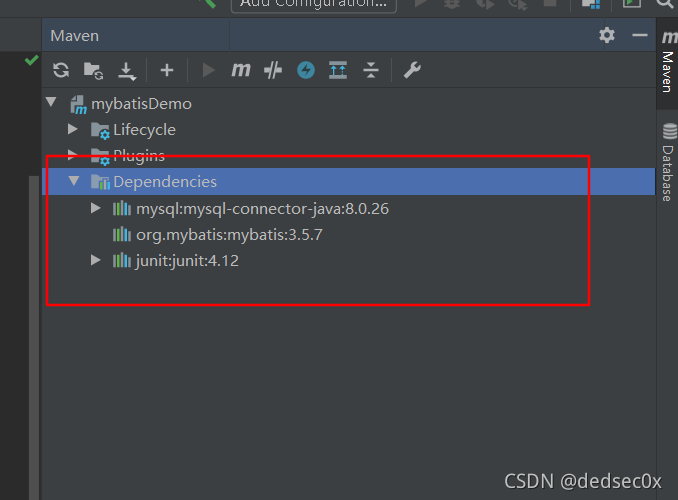Viewport: 678px width, 500px height.
Task: Click green checkmark inspection indicator
Action: pos(32,60)
